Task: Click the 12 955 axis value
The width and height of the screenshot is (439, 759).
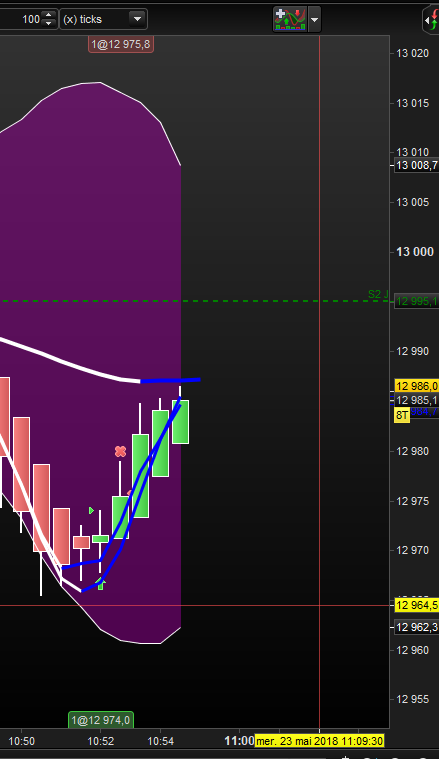Action: 412,699
